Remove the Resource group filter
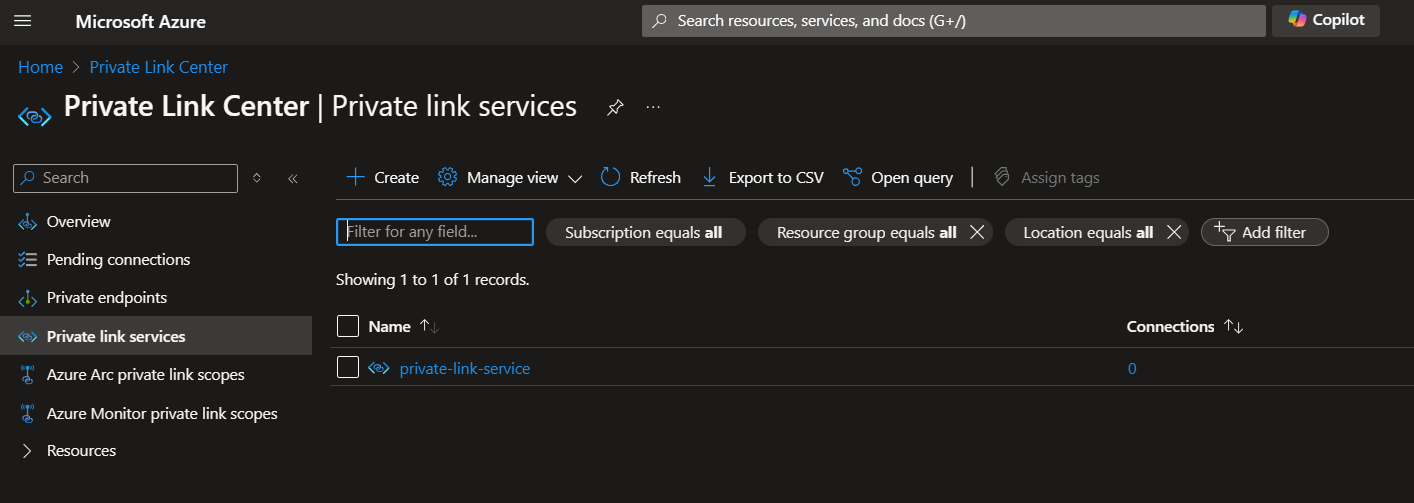 (978, 232)
